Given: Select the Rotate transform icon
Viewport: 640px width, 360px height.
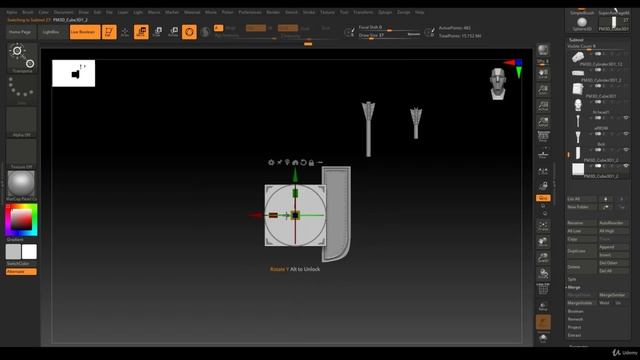Looking at the screenshot, I should [173, 32].
